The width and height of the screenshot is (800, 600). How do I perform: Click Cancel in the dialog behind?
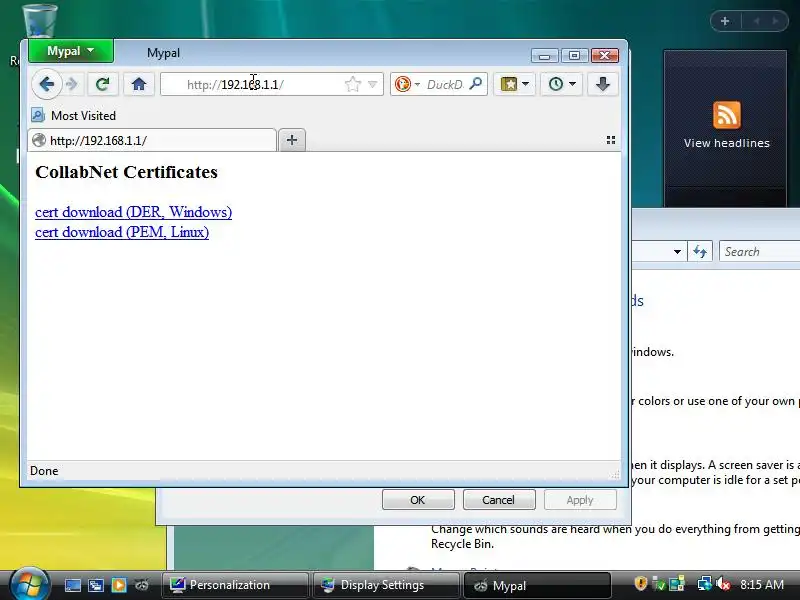tap(499, 500)
